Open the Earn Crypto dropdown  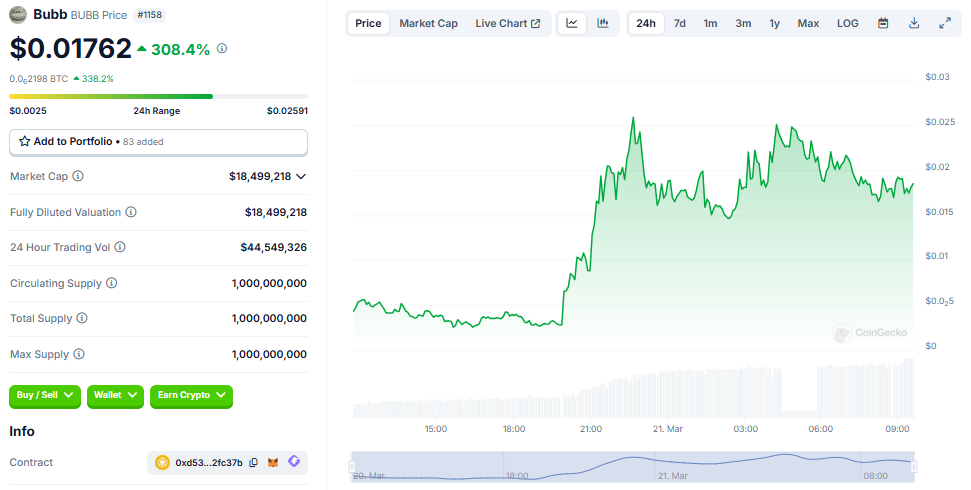coord(191,395)
